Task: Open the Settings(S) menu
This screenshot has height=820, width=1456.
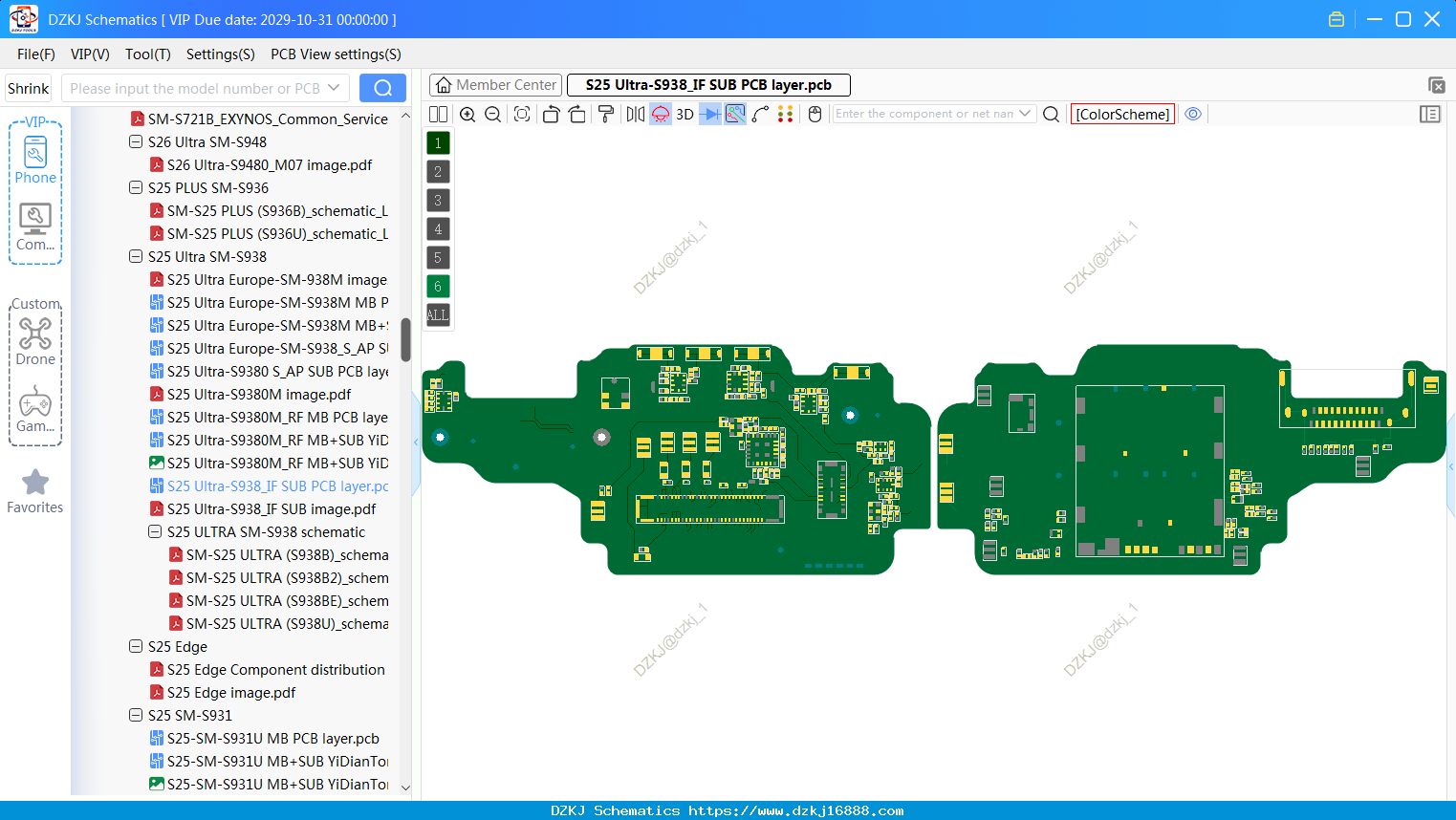Action: click(221, 54)
